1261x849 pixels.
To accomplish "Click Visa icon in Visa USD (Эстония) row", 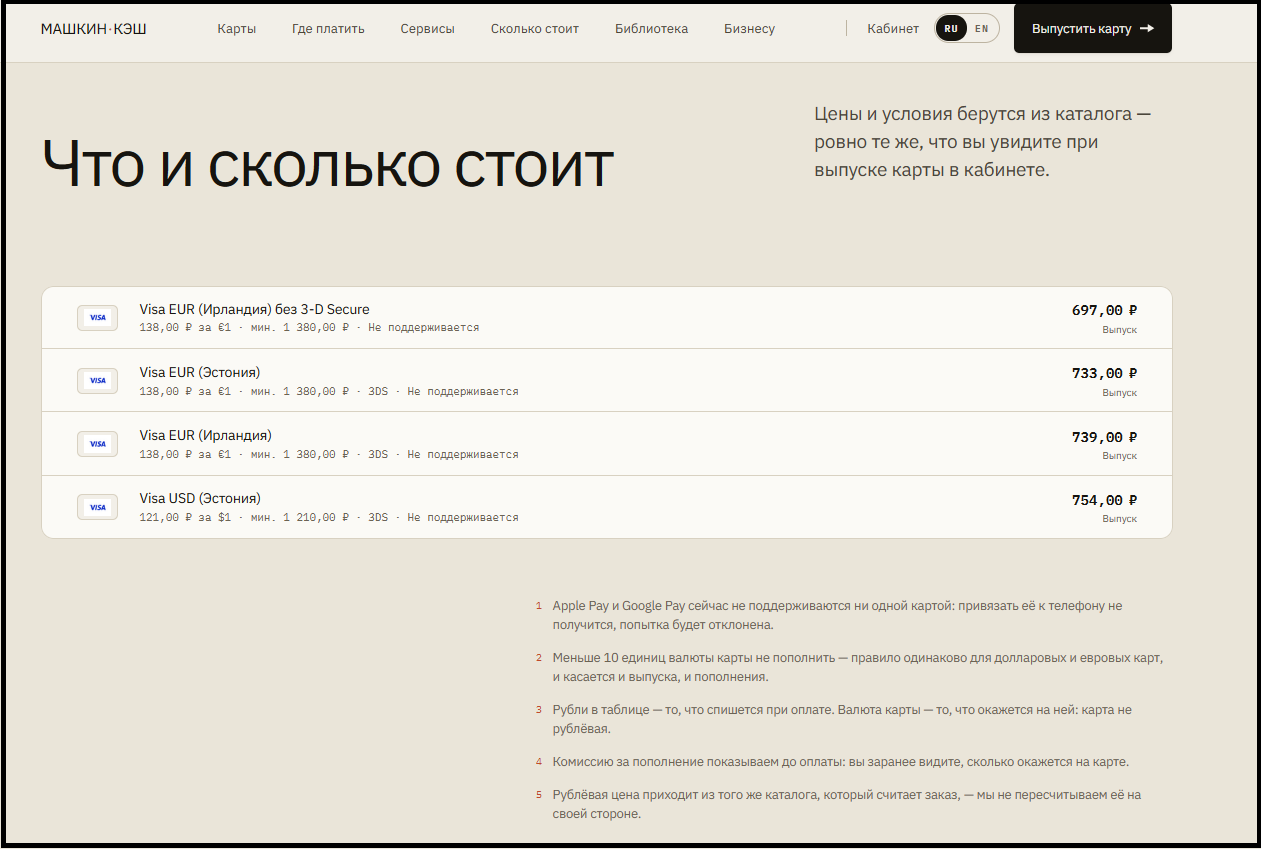I will click(x=97, y=507).
